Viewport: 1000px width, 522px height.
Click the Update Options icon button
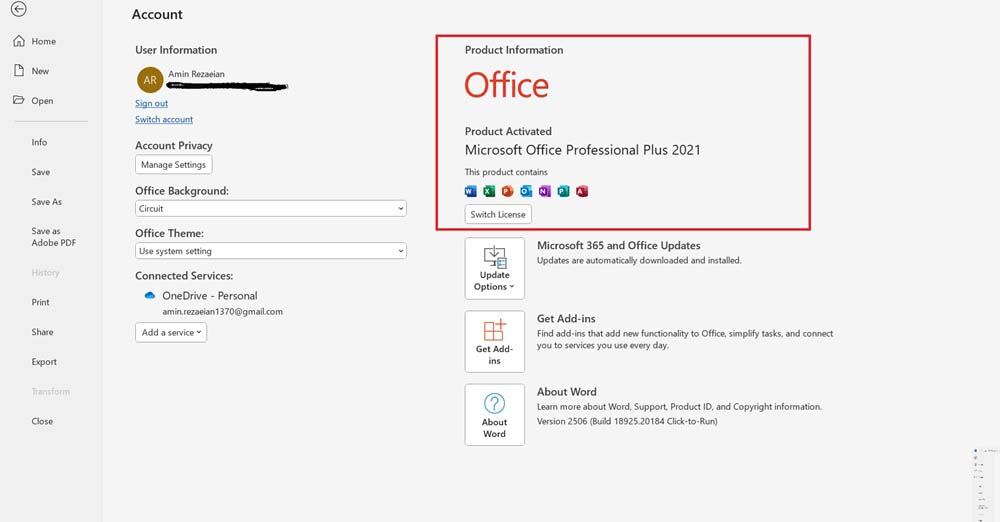tap(494, 268)
